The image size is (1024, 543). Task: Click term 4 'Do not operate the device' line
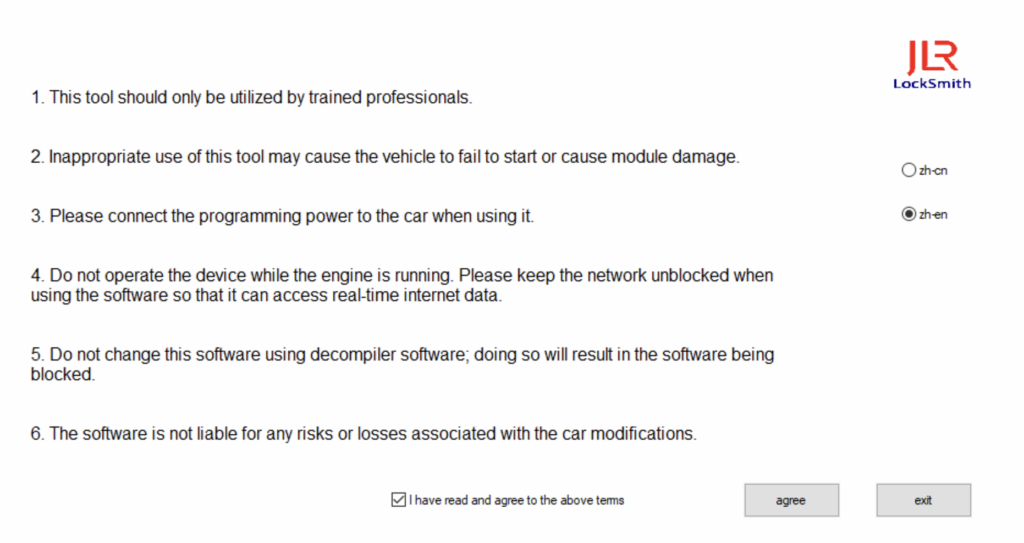[x=401, y=275]
